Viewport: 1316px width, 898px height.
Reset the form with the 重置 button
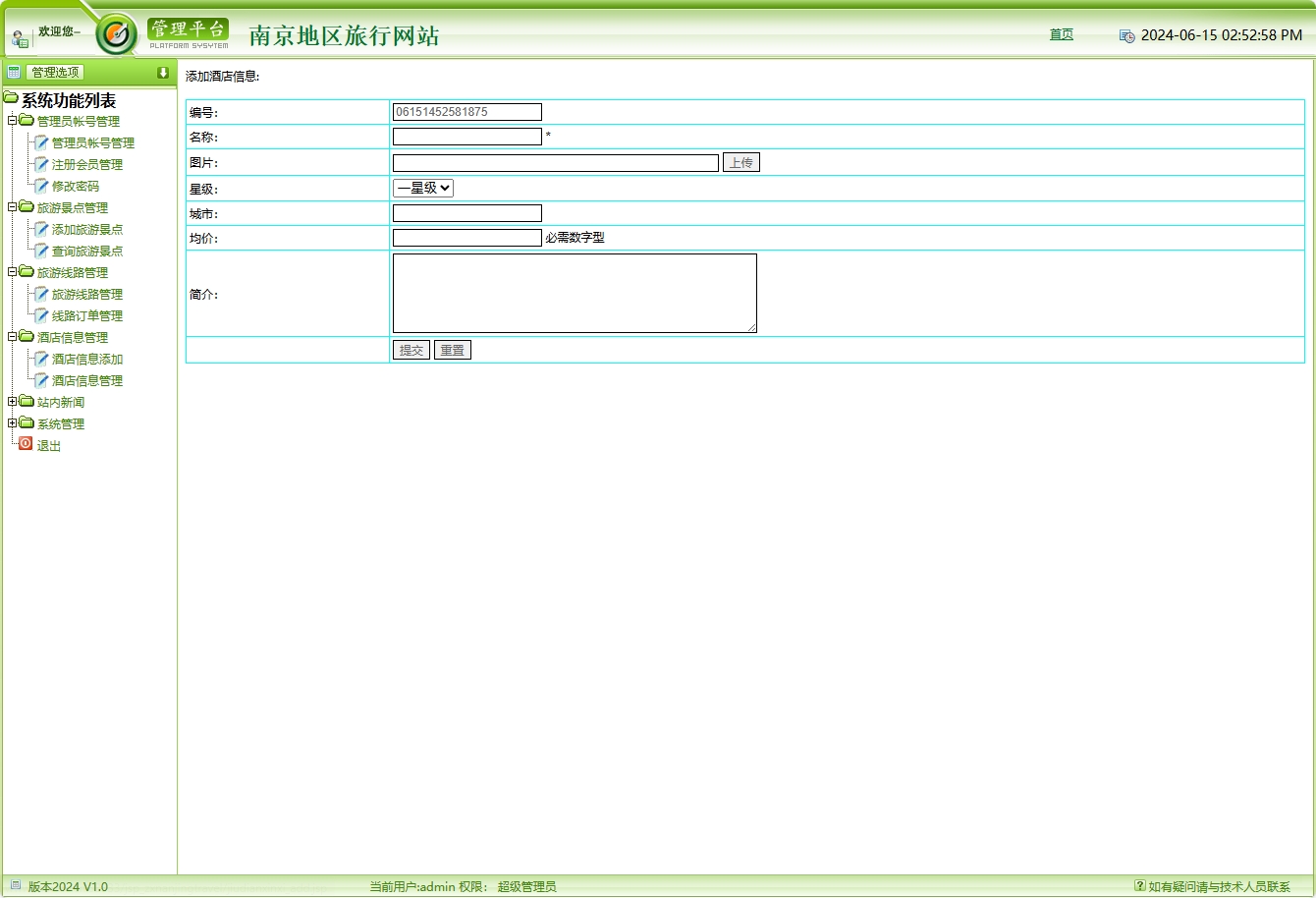pyautogui.click(x=453, y=350)
